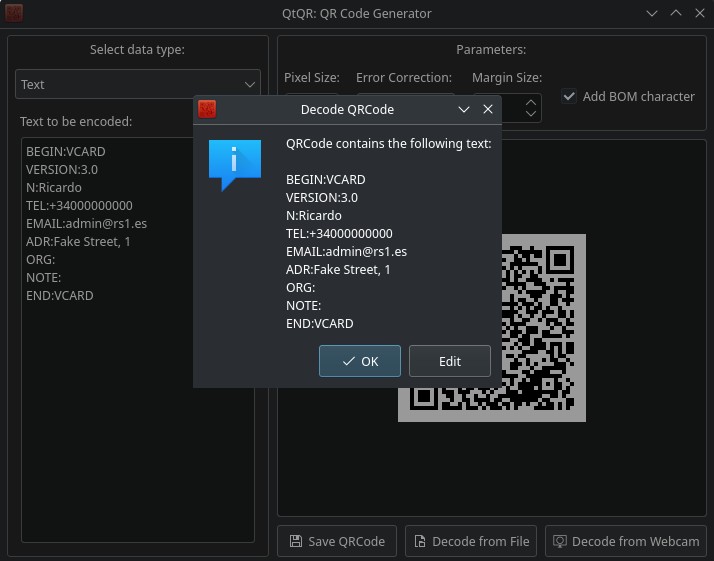The width and height of the screenshot is (714, 561).
Task: Click the TEL:+34000000000 line in the dialog
Action: coord(339,233)
